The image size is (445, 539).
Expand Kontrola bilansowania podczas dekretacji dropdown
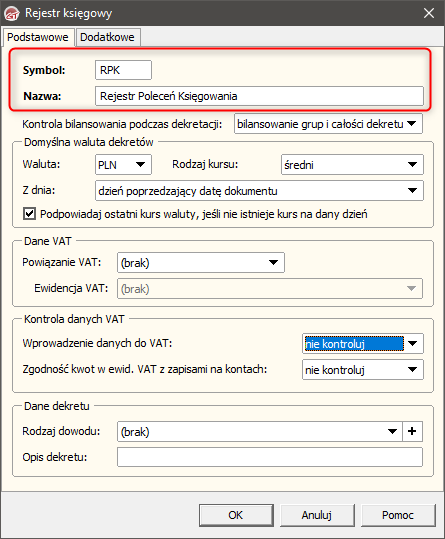click(x=329, y=124)
